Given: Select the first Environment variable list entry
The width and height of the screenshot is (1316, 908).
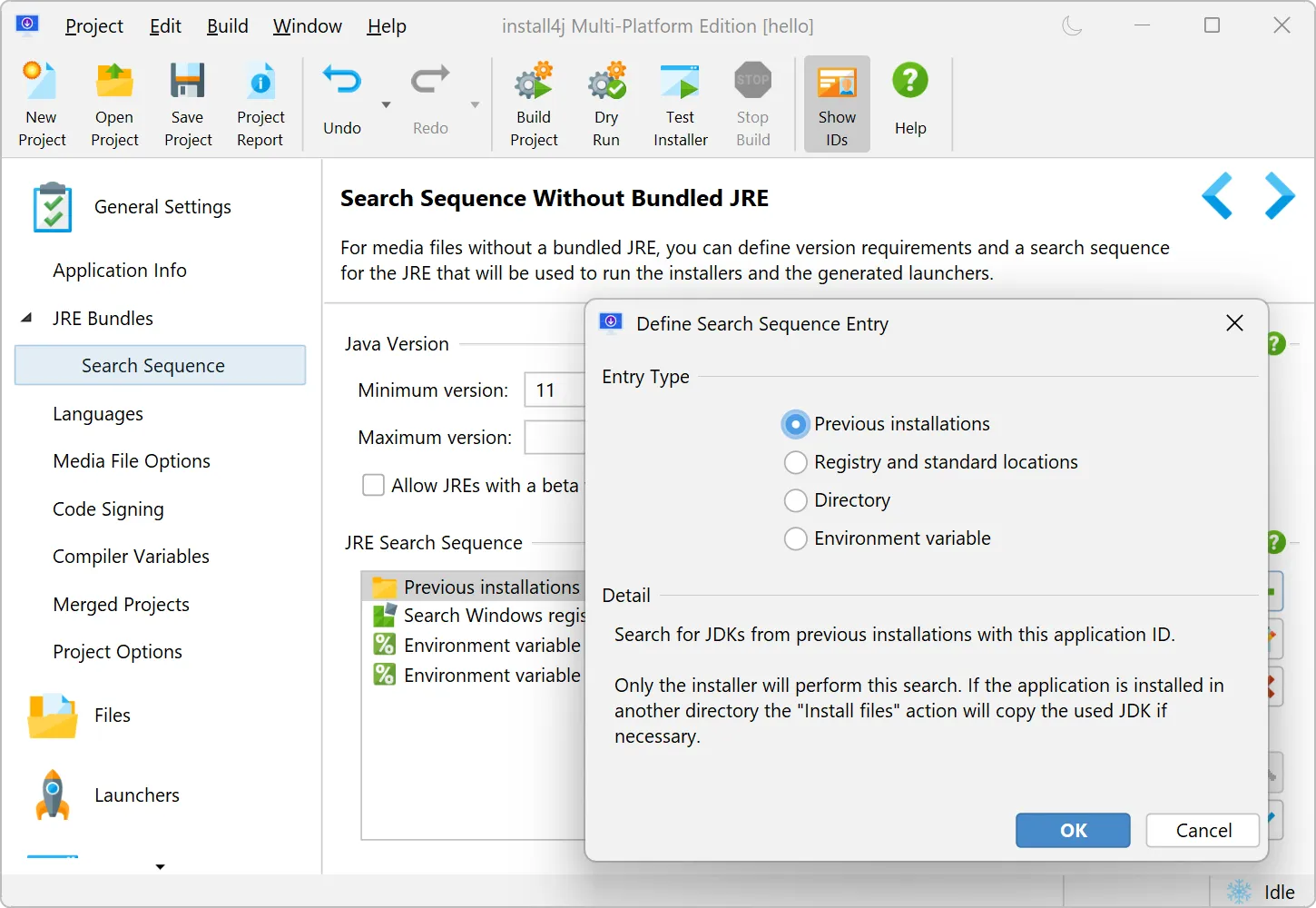Looking at the screenshot, I should point(474,646).
